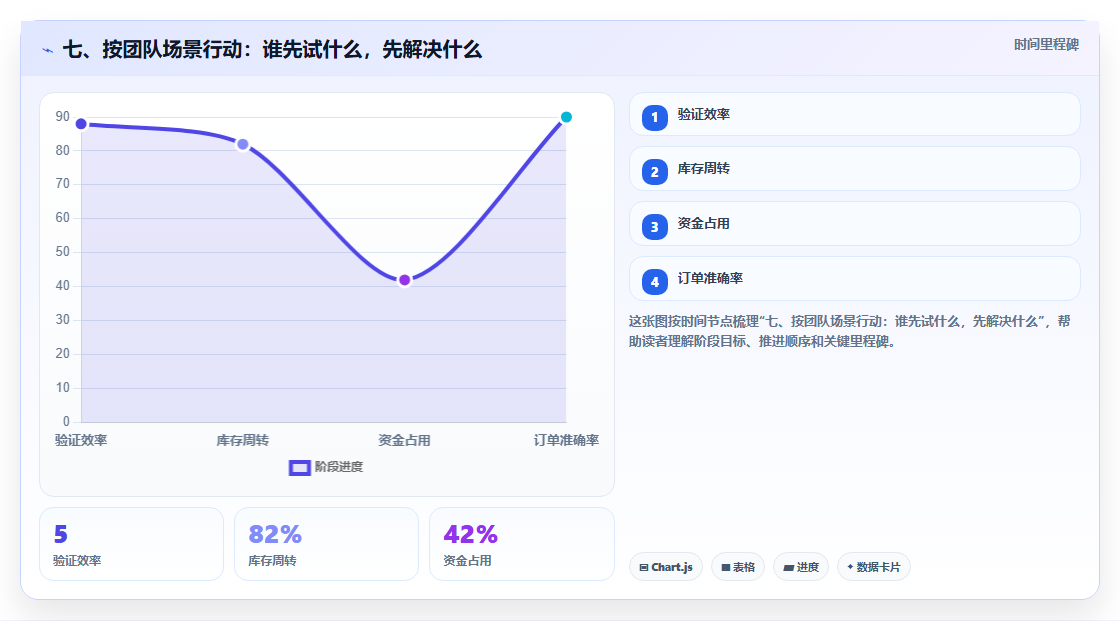This screenshot has width=1120, height=621.
Task: Click the y-axis value 0
Action: (x=66, y=422)
